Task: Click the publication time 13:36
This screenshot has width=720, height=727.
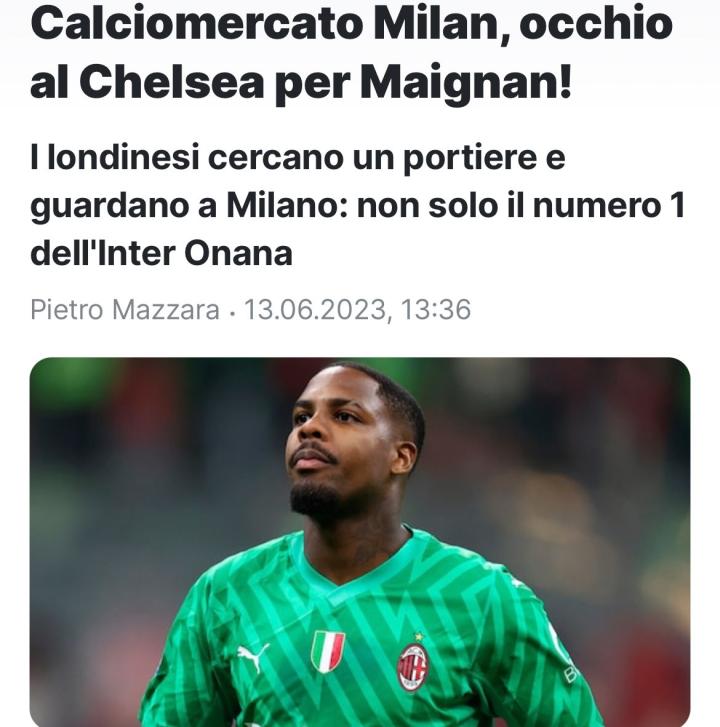Action: [x=435, y=309]
